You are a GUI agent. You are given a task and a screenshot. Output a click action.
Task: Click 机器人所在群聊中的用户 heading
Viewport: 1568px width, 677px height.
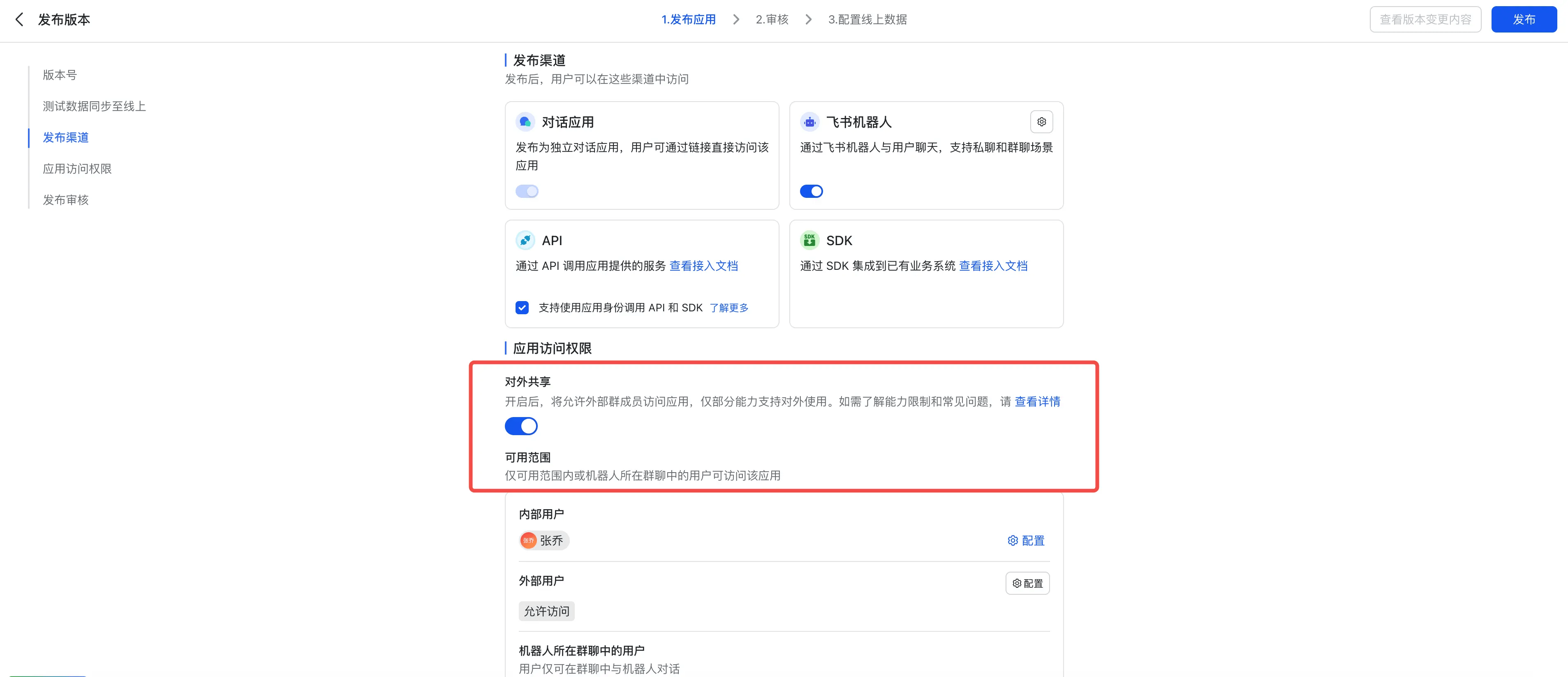[581, 651]
